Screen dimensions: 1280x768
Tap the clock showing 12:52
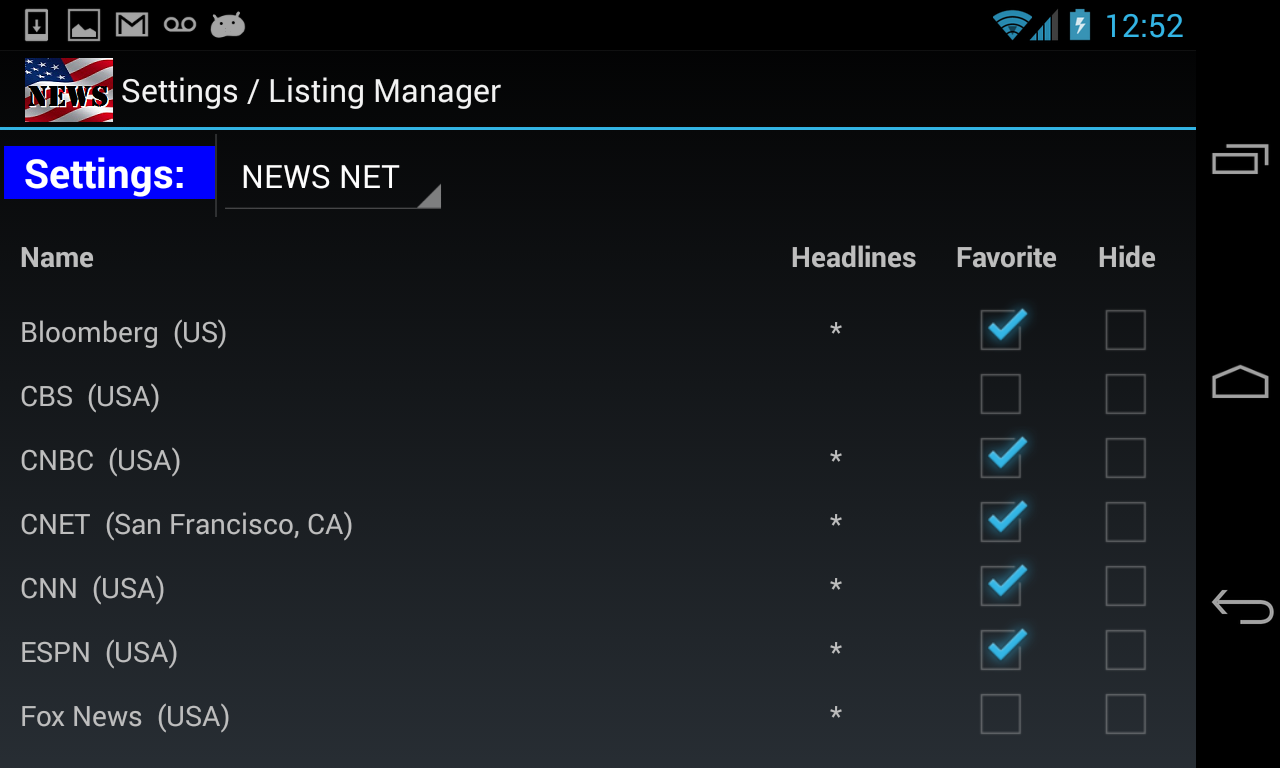[1143, 26]
